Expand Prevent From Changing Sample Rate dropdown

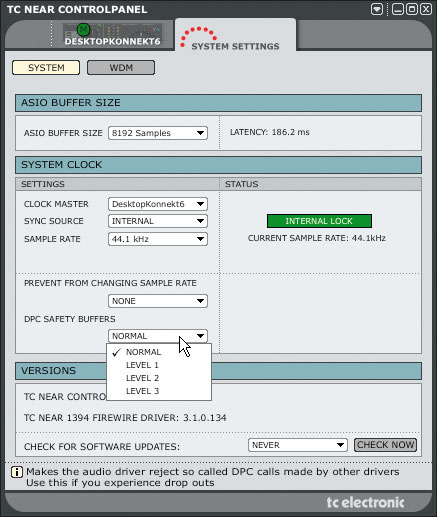(x=158, y=301)
